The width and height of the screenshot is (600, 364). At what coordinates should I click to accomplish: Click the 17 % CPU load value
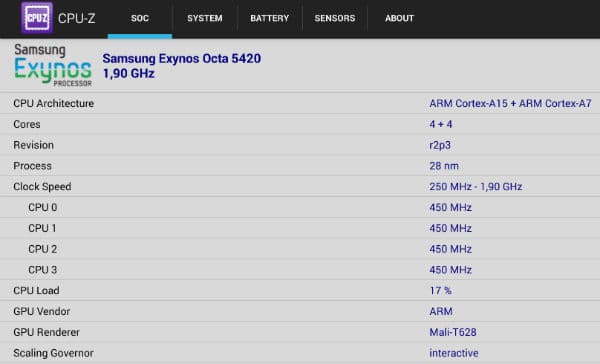(x=440, y=291)
